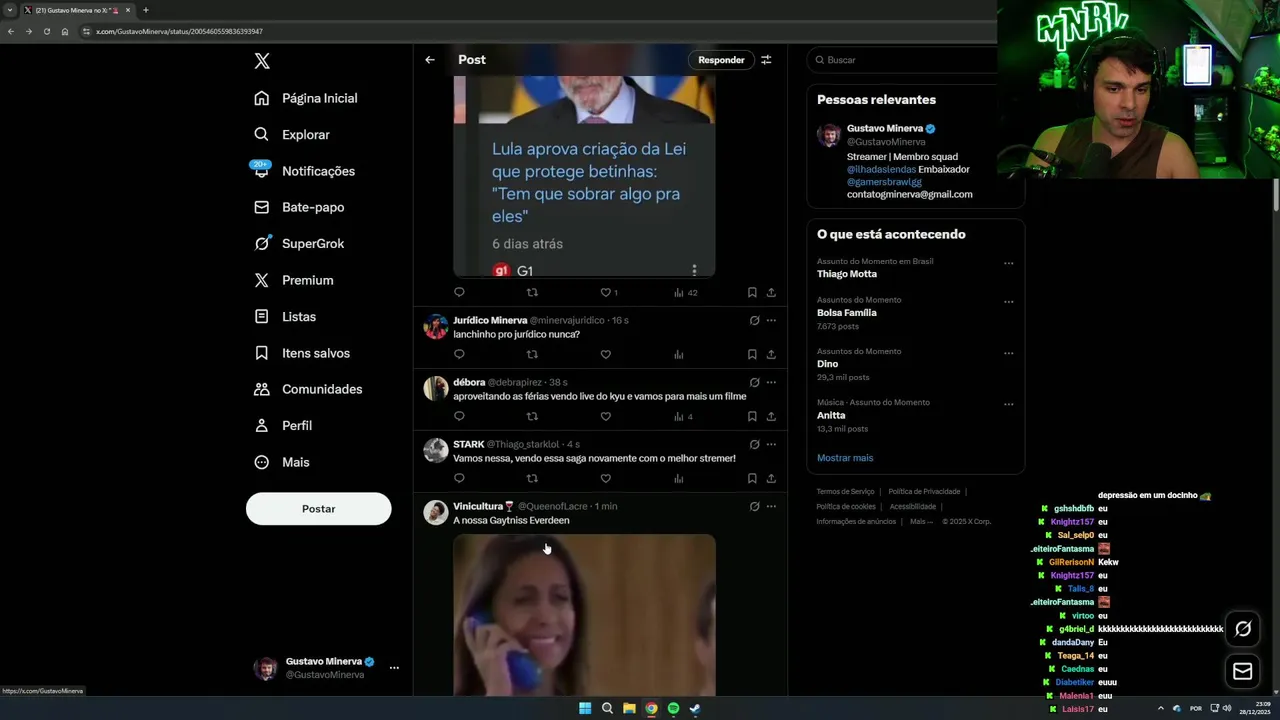The width and height of the screenshot is (1280, 720).
Task: Open more options for Dino trend
Action: click(1008, 353)
